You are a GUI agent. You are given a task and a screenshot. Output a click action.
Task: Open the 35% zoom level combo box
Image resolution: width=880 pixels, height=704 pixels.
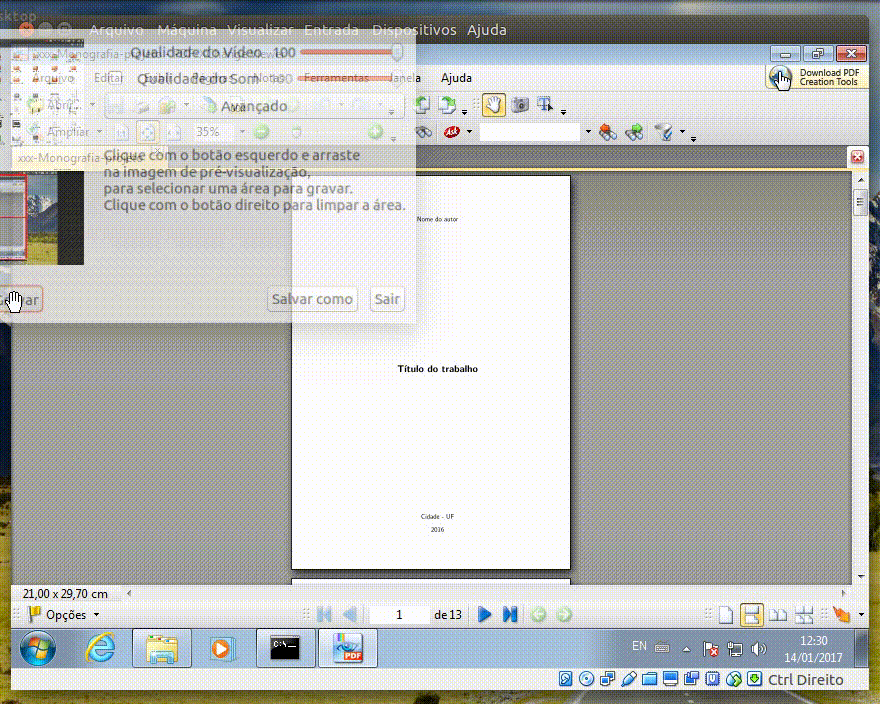tap(219, 132)
